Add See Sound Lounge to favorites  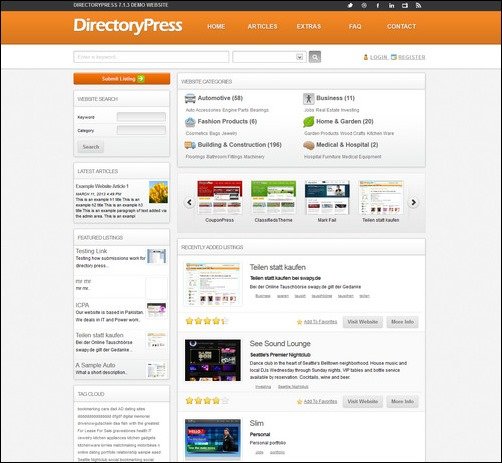pyautogui.click(x=320, y=402)
